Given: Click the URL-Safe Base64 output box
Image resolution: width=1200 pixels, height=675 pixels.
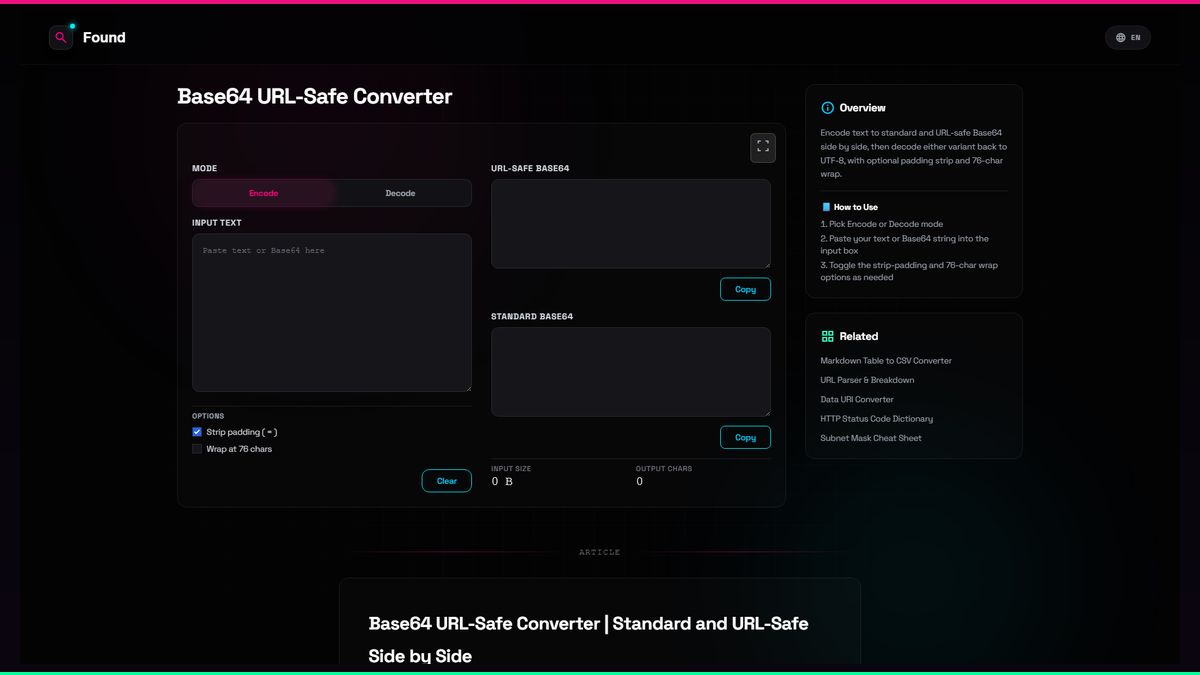Looking at the screenshot, I should (x=631, y=224).
